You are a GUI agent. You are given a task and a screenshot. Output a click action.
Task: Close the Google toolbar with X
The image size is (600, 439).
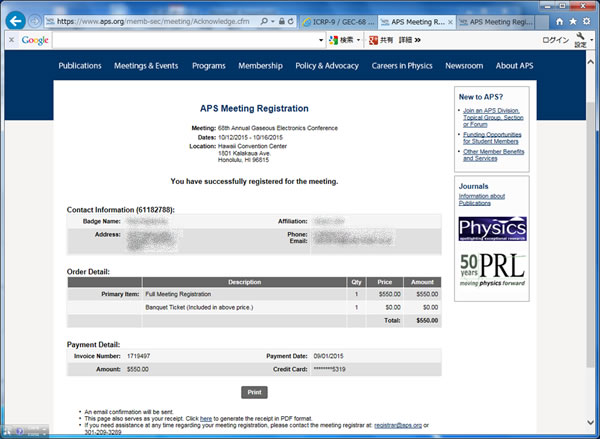point(11,39)
